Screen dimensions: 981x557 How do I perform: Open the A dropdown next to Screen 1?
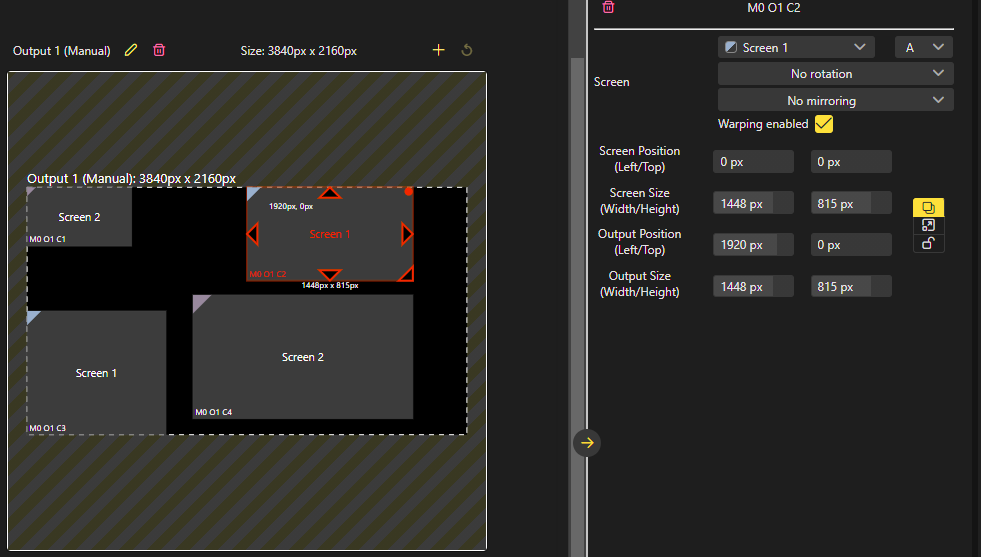(923, 47)
